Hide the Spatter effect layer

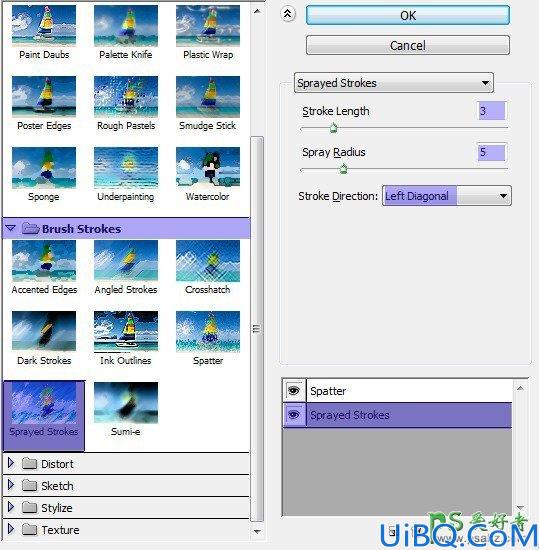coord(294,390)
